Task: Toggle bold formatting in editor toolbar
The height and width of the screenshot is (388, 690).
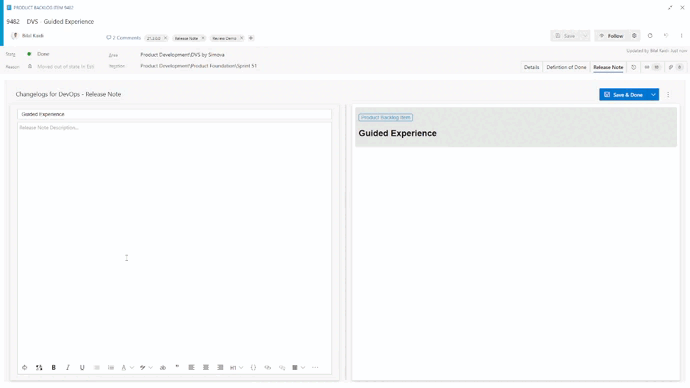Action: [x=54, y=367]
